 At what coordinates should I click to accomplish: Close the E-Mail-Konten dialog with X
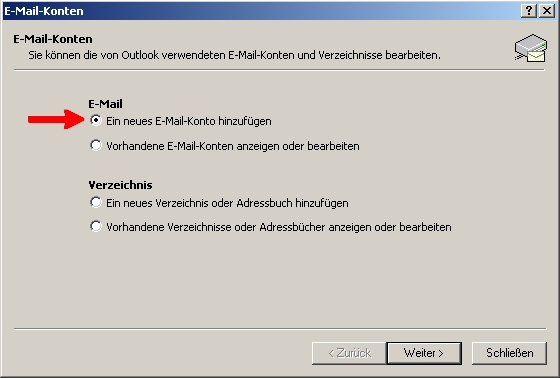click(x=547, y=11)
